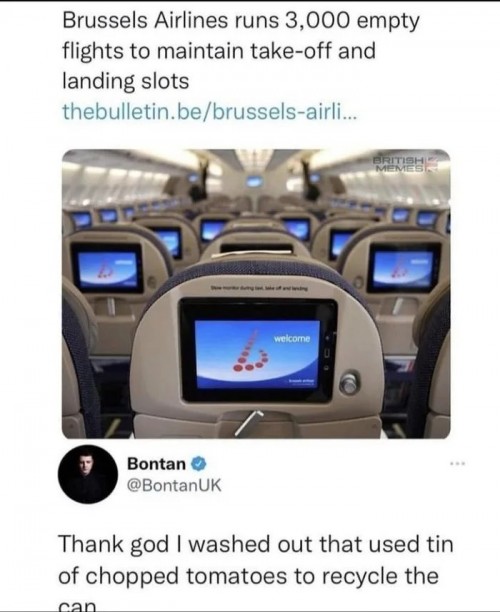Open the @BontanUK handle
This screenshot has height=612, width=500.
tap(174, 485)
